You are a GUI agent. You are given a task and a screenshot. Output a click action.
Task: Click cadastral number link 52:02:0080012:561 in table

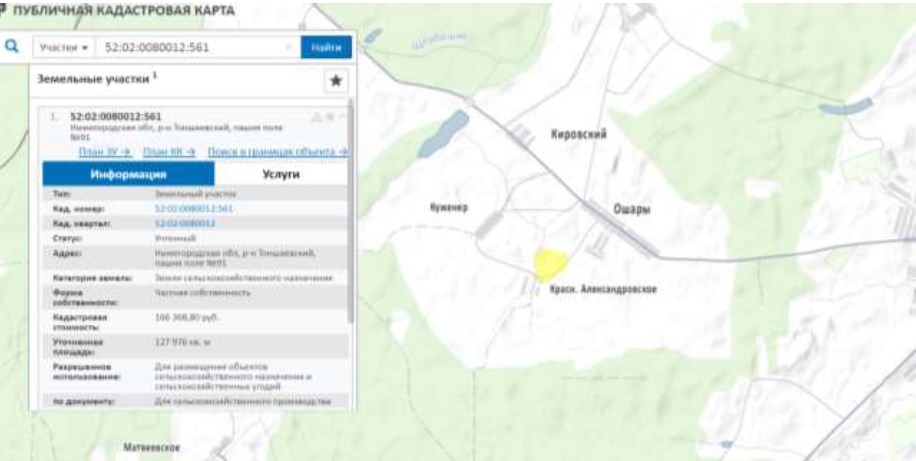193,208
